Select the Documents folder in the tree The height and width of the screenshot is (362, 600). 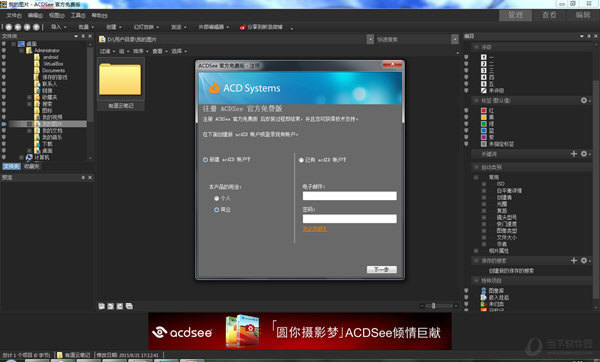pos(53,70)
